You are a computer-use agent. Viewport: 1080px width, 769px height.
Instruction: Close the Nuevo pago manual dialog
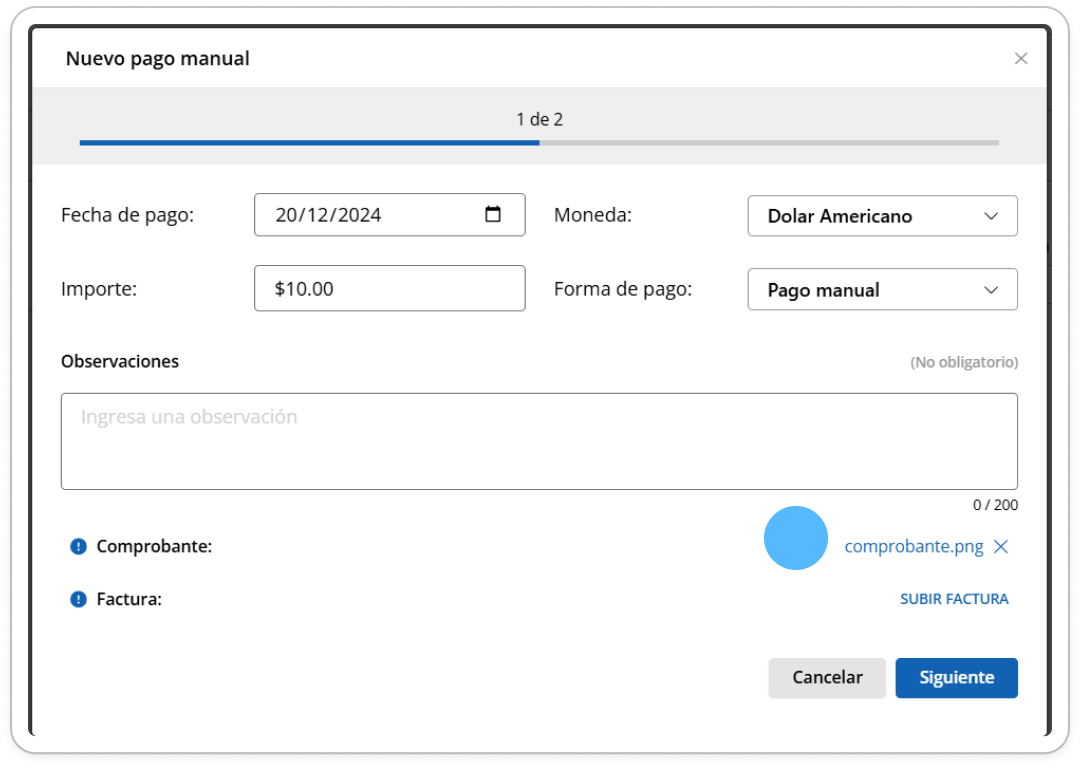click(1021, 59)
